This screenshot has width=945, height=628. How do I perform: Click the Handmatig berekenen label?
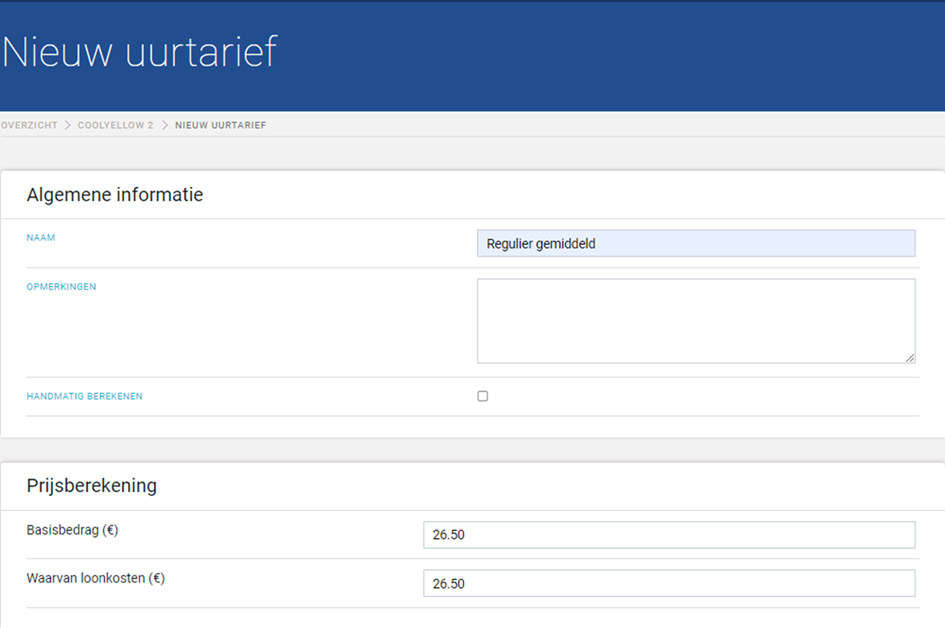[x=84, y=396]
